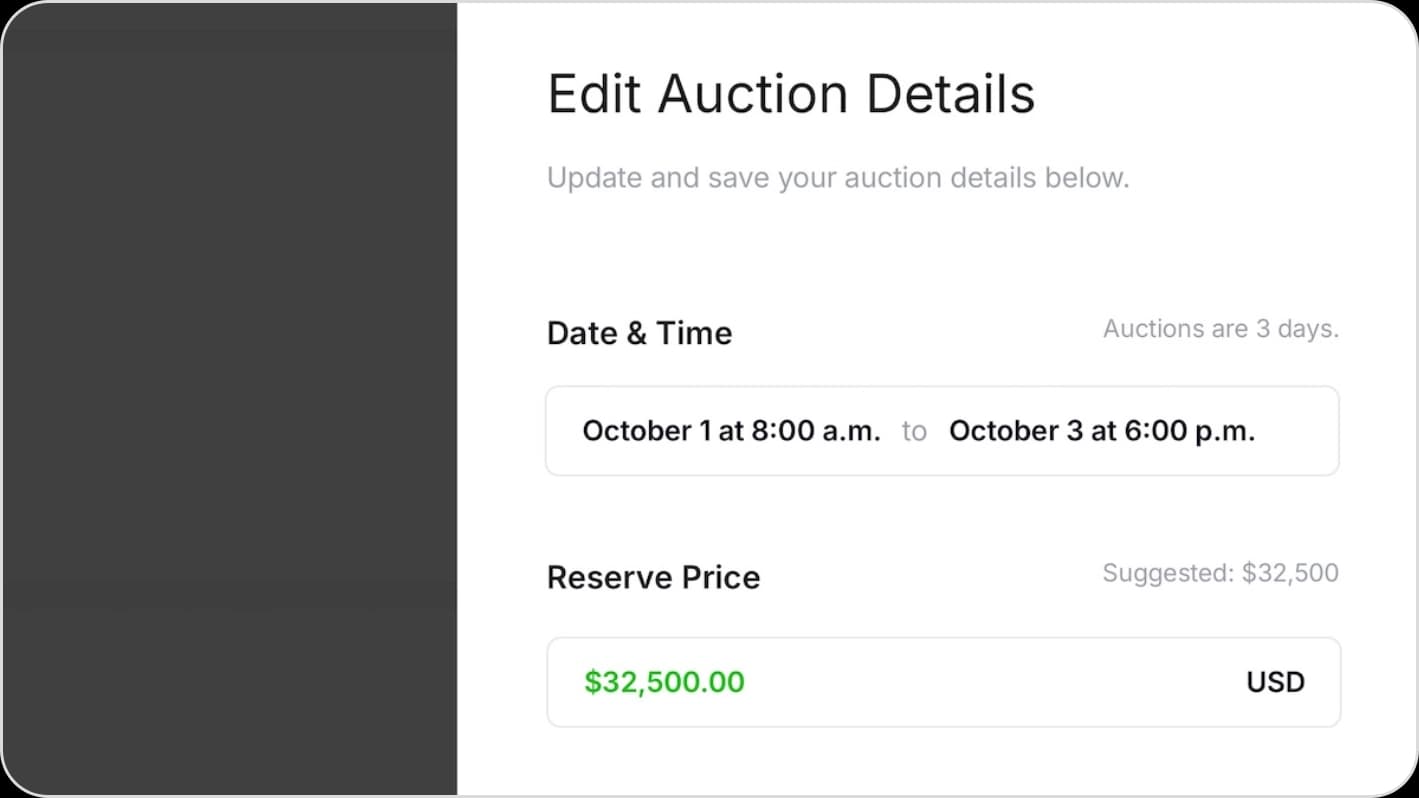Viewport: 1419px width, 798px height.
Task: Click the Reserve Price section label
Action: click(x=653, y=577)
